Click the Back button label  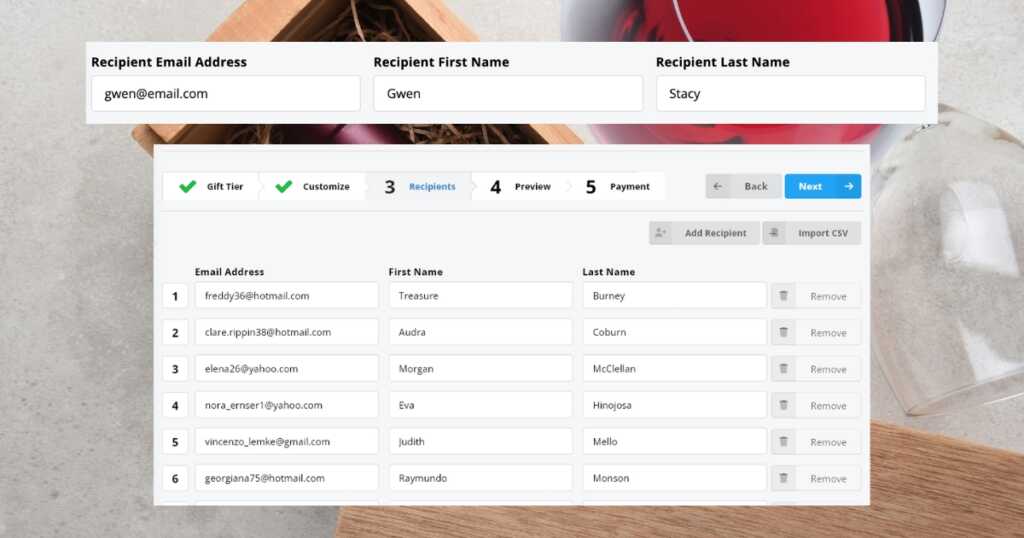tap(756, 186)
